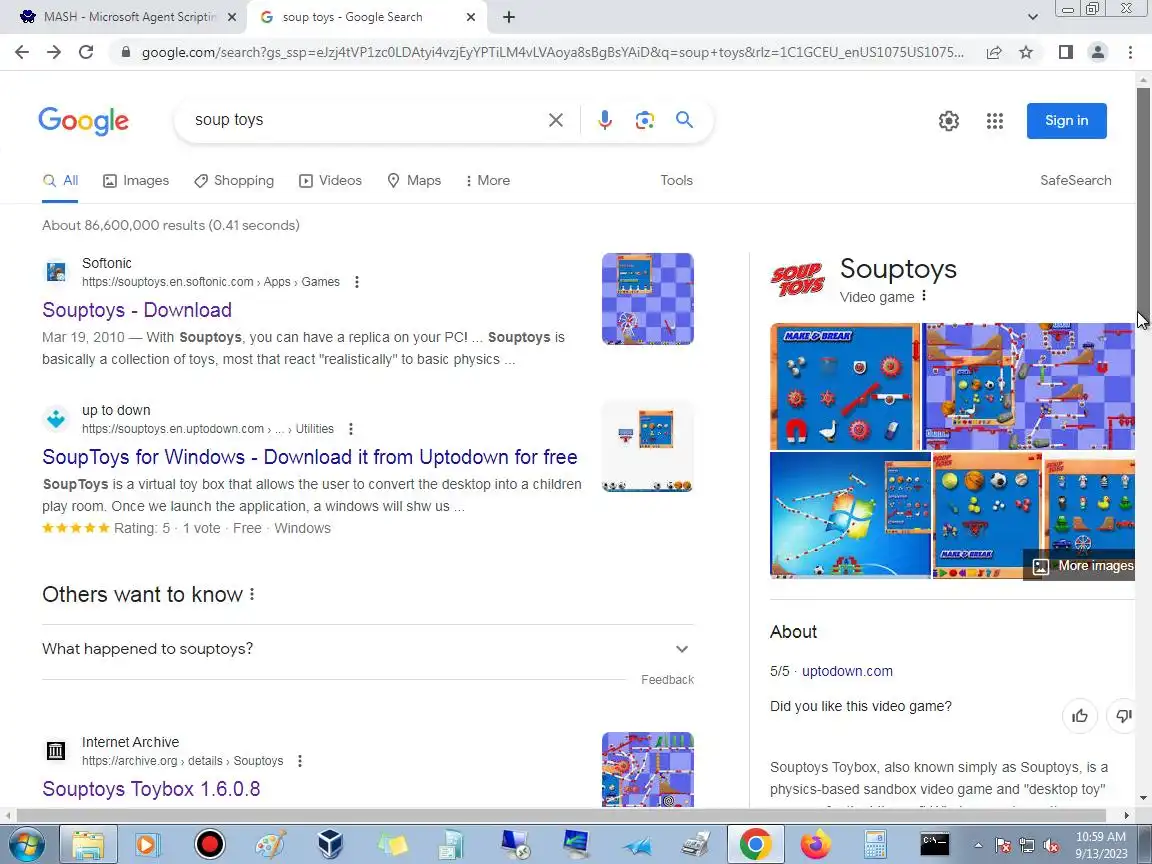The image size is (1152, 864).
Task: Open the More search filters menu
Action: click(x=487, y=181)
